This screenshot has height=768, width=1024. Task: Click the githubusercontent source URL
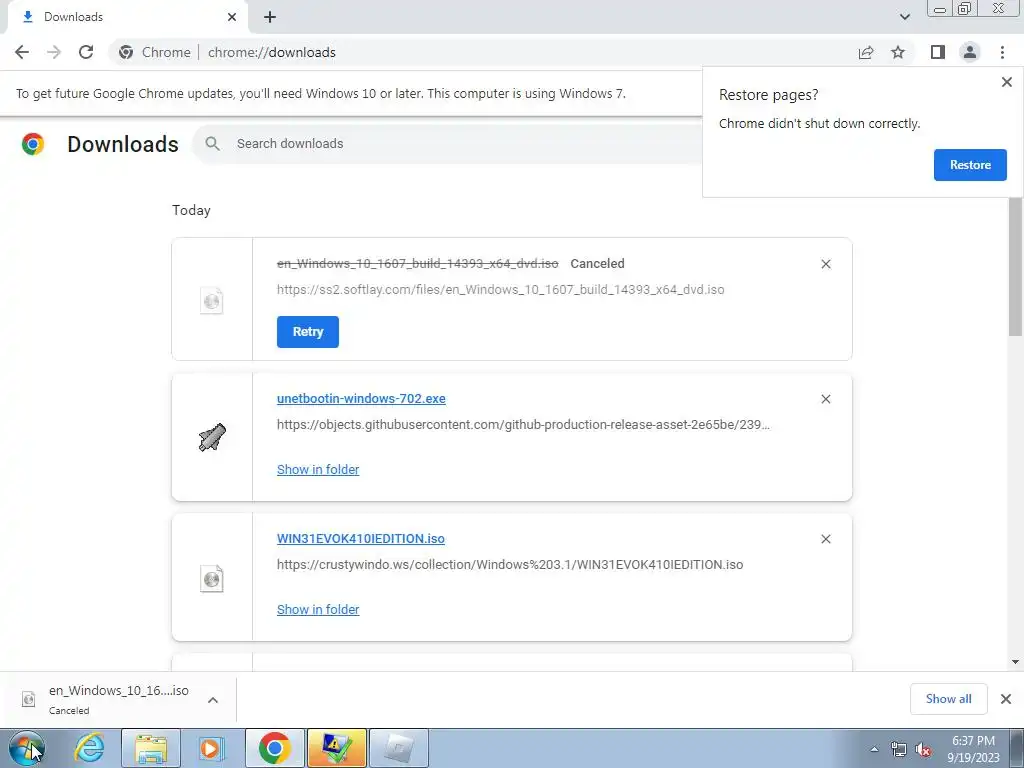pos(523,424)
